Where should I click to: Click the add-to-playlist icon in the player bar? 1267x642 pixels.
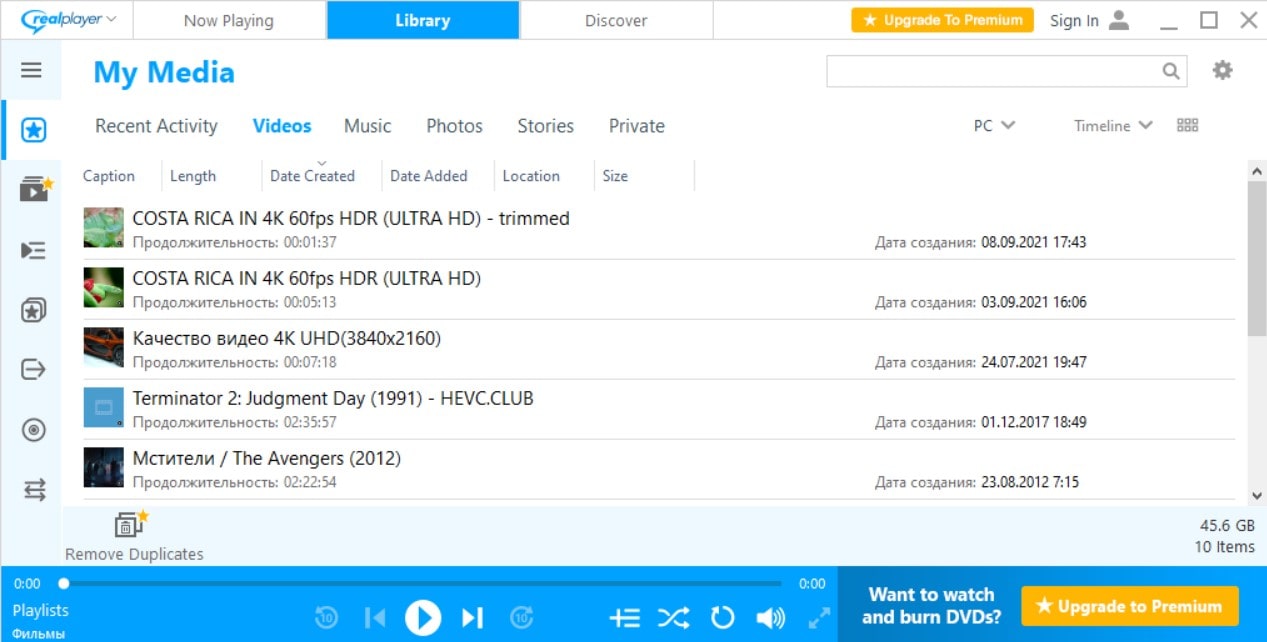pyautogui.click(x=624, y=617)
